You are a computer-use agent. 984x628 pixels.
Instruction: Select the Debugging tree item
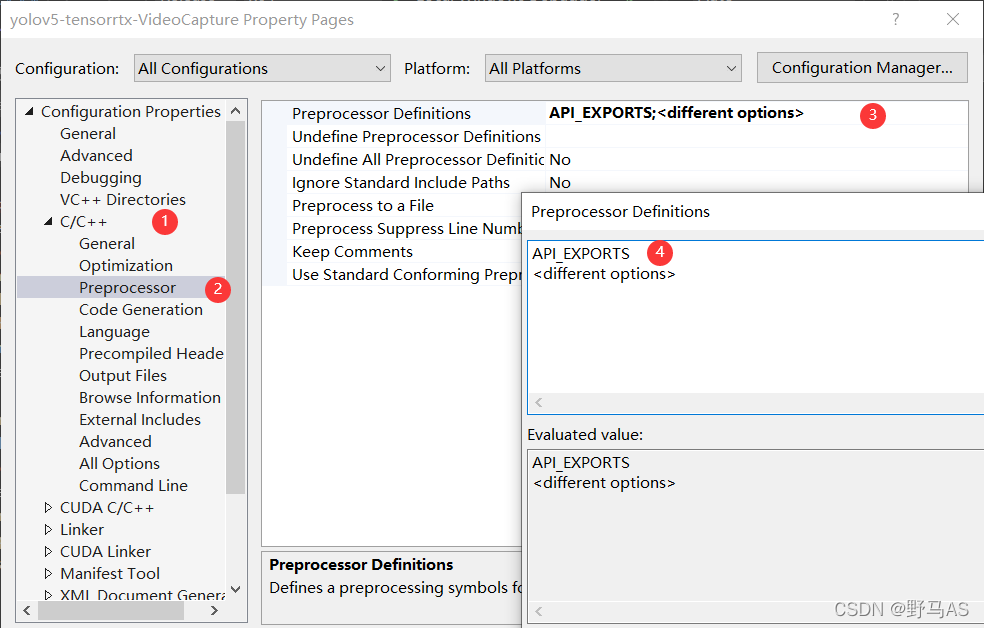point(100,177)
